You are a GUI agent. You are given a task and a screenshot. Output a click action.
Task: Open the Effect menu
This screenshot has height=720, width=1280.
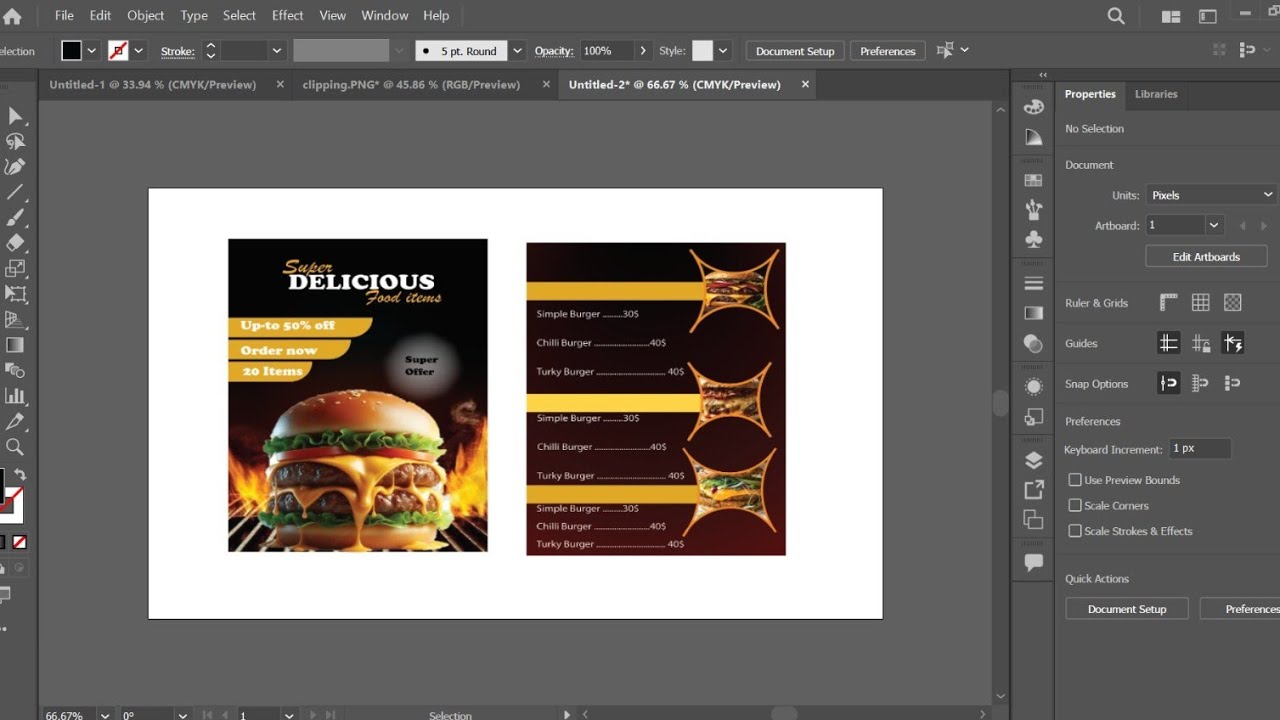pyautogui.click(x=288, y=16)
